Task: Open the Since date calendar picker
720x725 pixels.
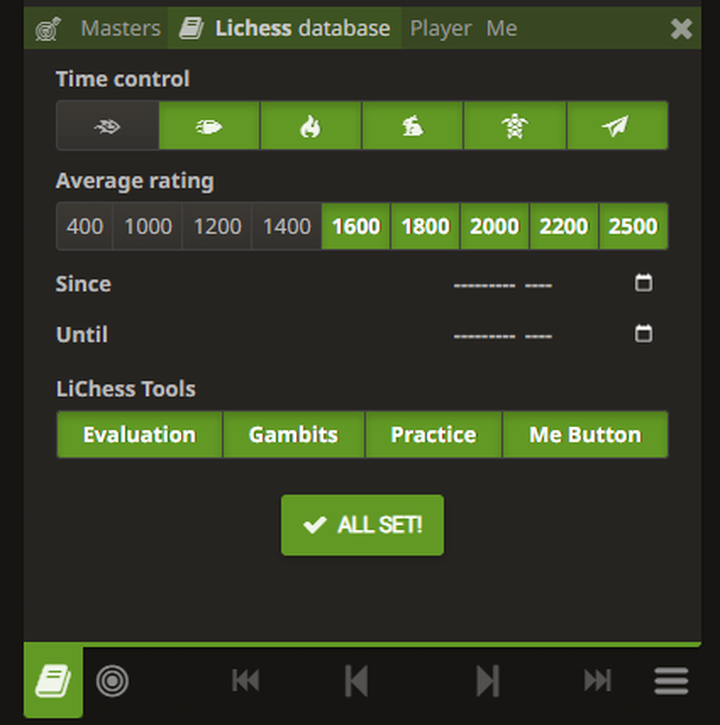Action: 643,283
